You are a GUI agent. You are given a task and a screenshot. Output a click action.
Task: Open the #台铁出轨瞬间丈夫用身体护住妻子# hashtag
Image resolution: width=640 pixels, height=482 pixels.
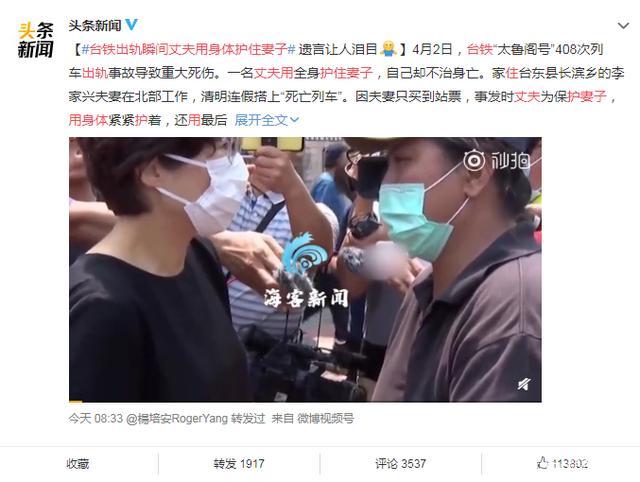click(x=188, y=49)
